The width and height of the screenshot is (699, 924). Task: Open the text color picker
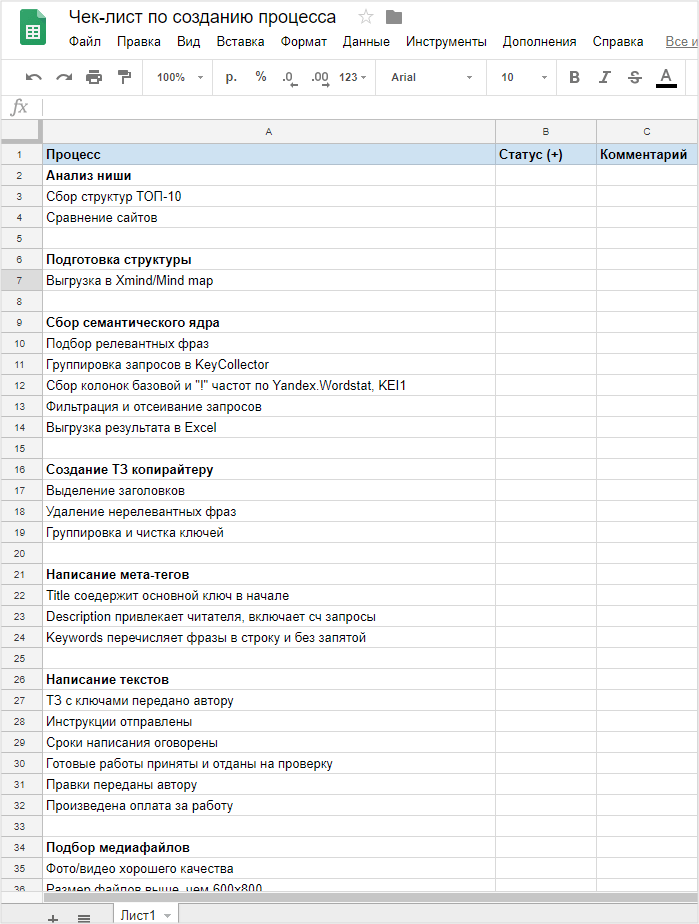[666, 77]
